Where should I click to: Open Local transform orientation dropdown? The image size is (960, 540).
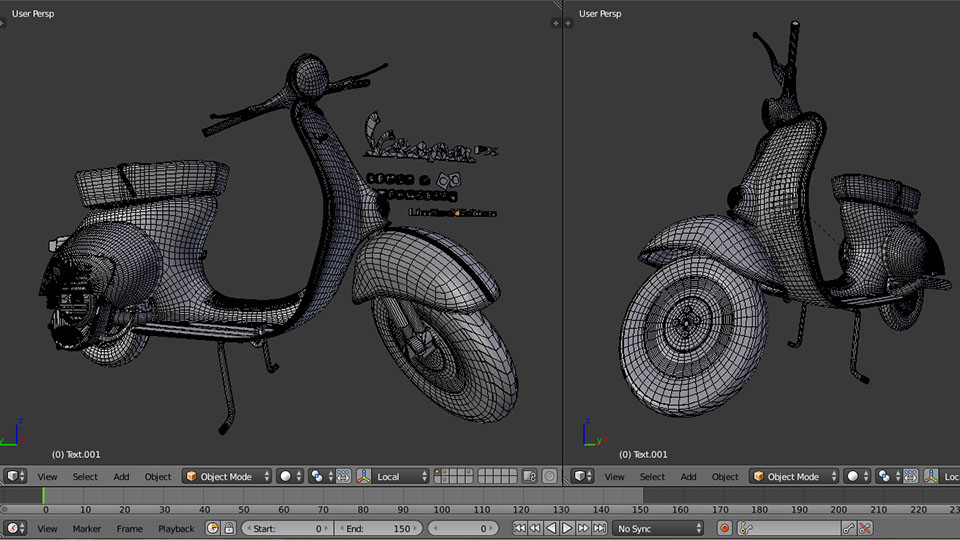click(x=400, y=476)
